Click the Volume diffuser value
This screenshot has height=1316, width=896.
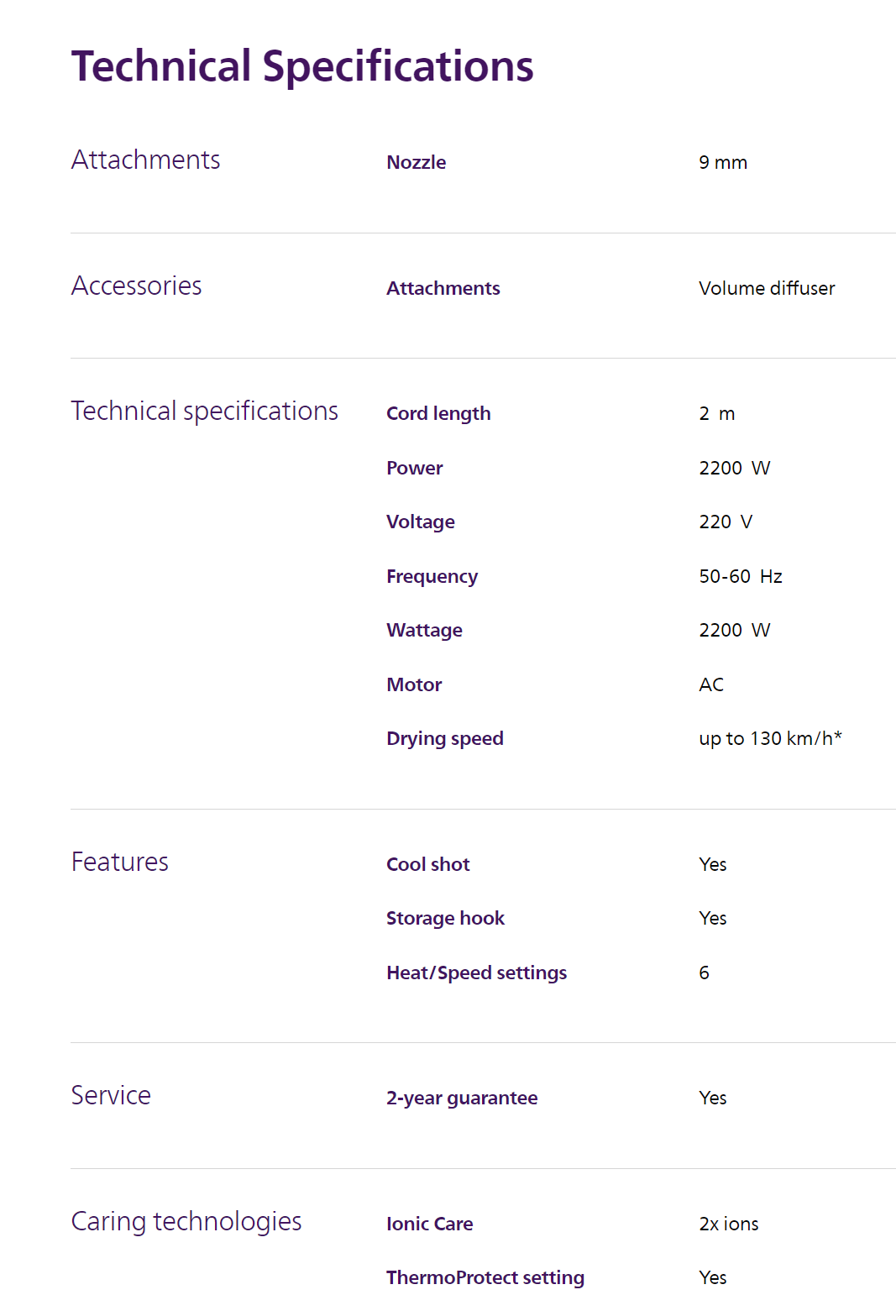(x=766, y=288)
